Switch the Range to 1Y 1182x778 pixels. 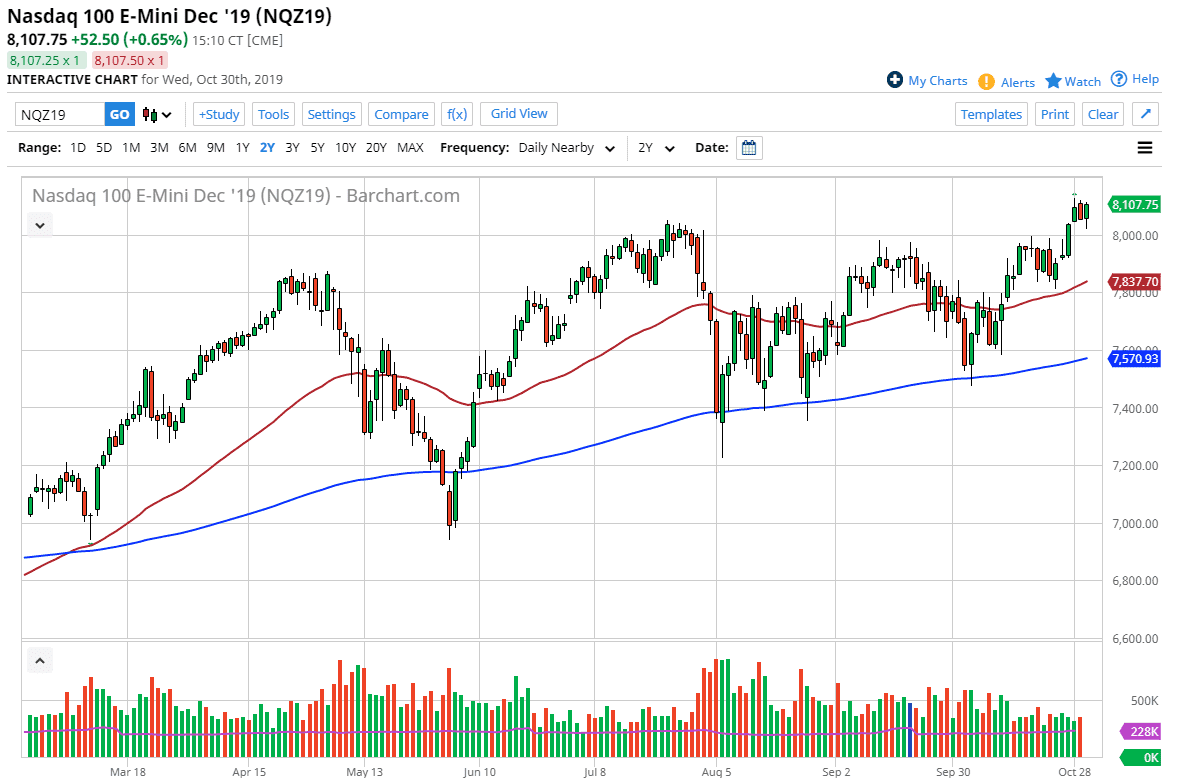[242, 147]
